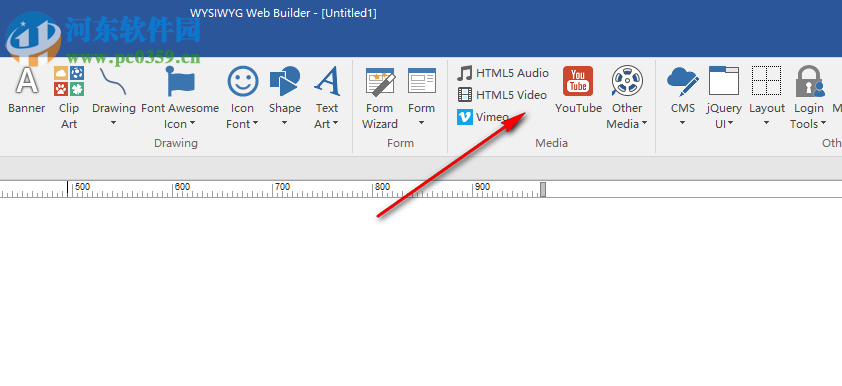
Task: Add an HTML5 Video player
Action: (x=502, y=95)
